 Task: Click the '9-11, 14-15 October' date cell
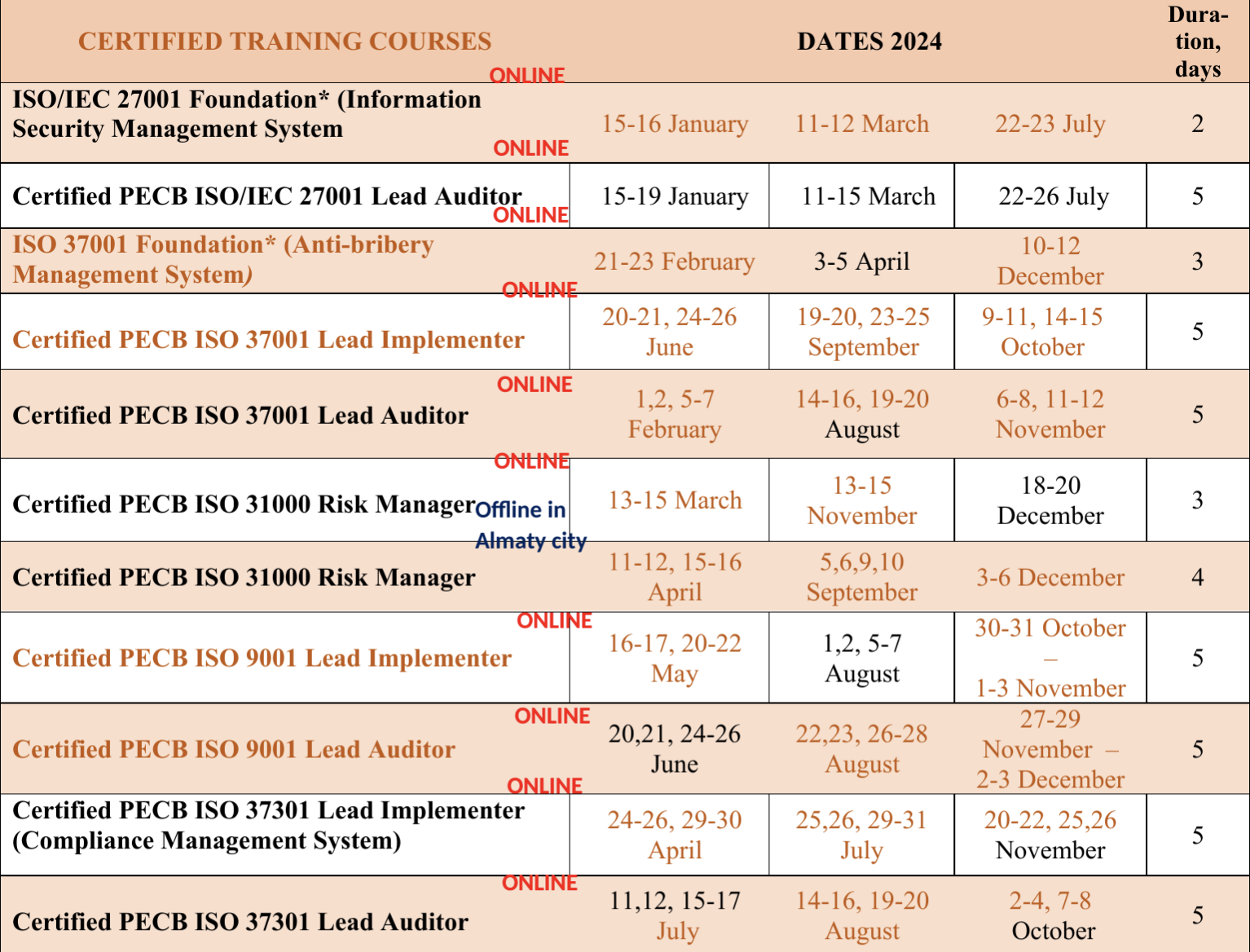1042,332
